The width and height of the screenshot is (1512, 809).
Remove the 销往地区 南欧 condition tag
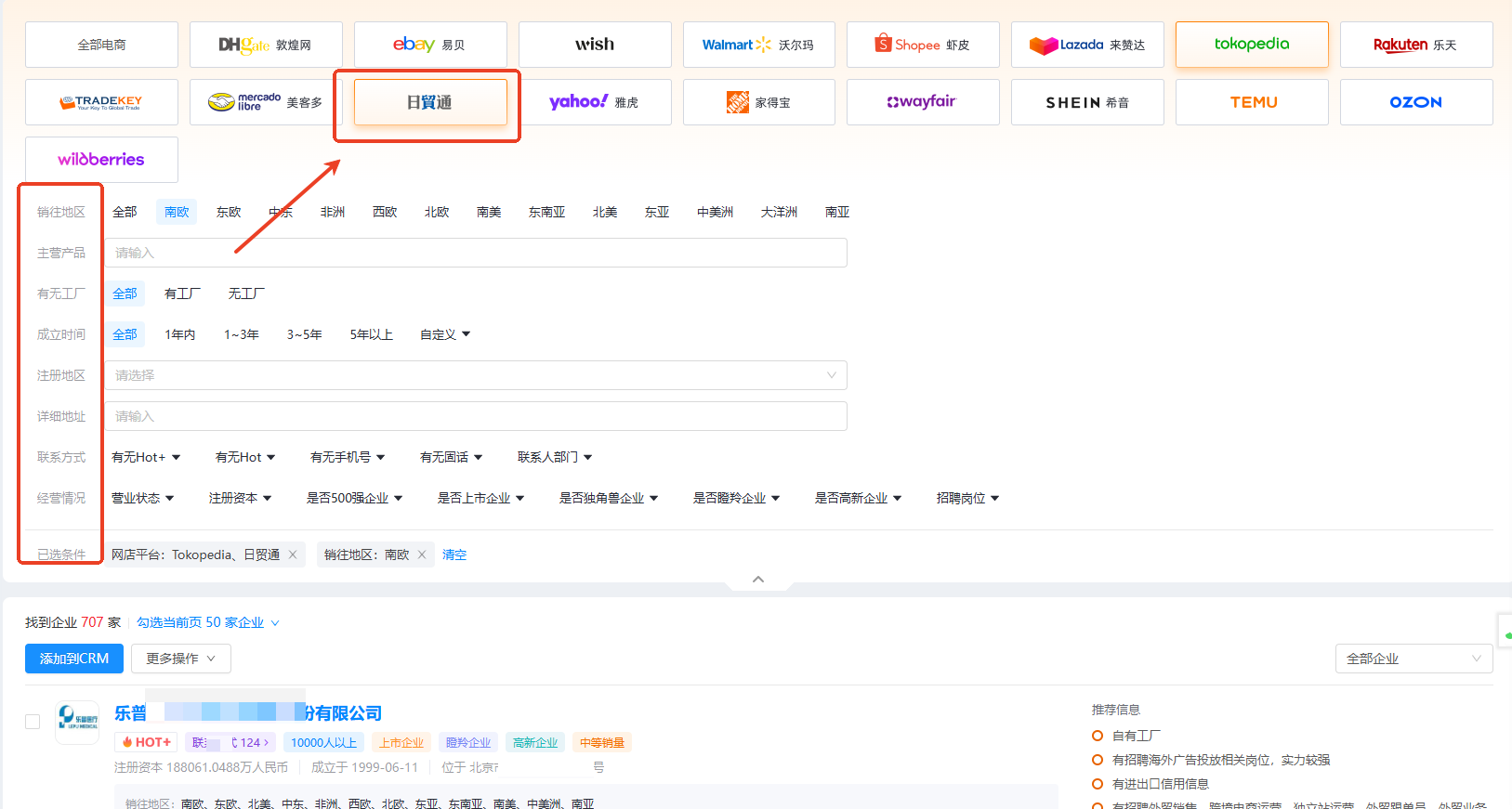click(422, 555)
